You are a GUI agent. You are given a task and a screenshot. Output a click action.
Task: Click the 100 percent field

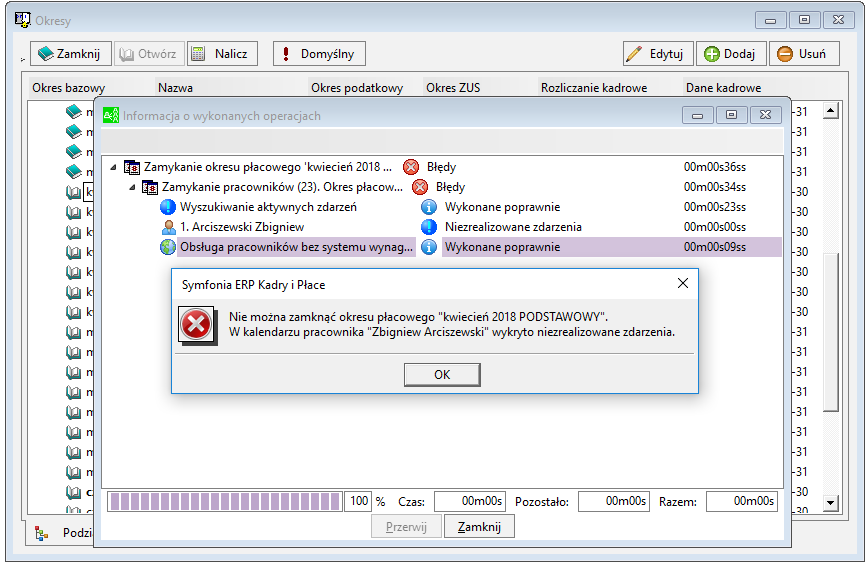[x=358, y=502]
